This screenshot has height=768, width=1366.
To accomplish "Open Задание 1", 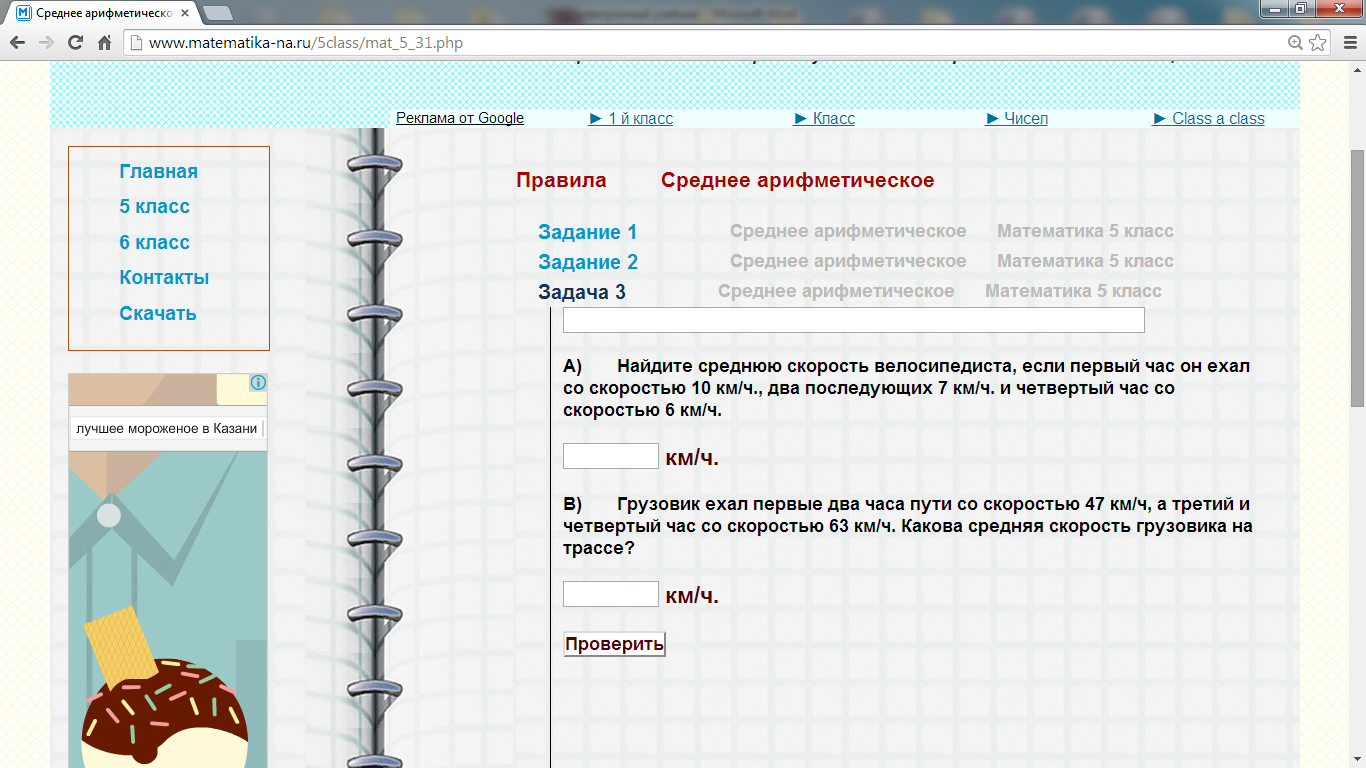I will point(588,232).
